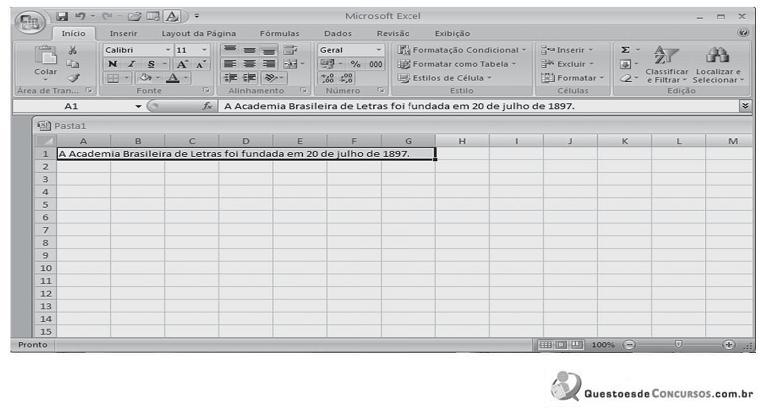Open the Geral number format dropdown
764x417 pixels.
point(379,49)
